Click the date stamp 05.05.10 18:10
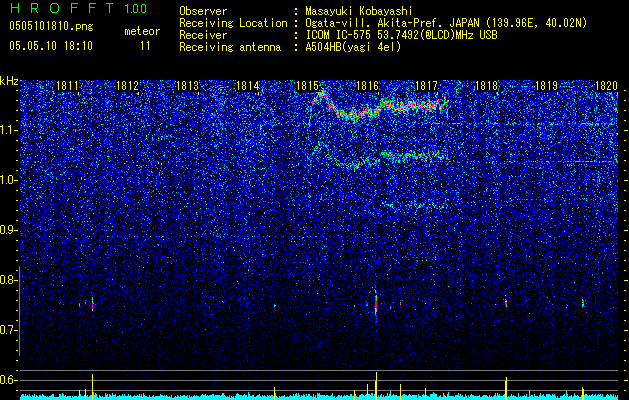Image resolution: width=629 pixels, height=400 pixels. point(51,46)
